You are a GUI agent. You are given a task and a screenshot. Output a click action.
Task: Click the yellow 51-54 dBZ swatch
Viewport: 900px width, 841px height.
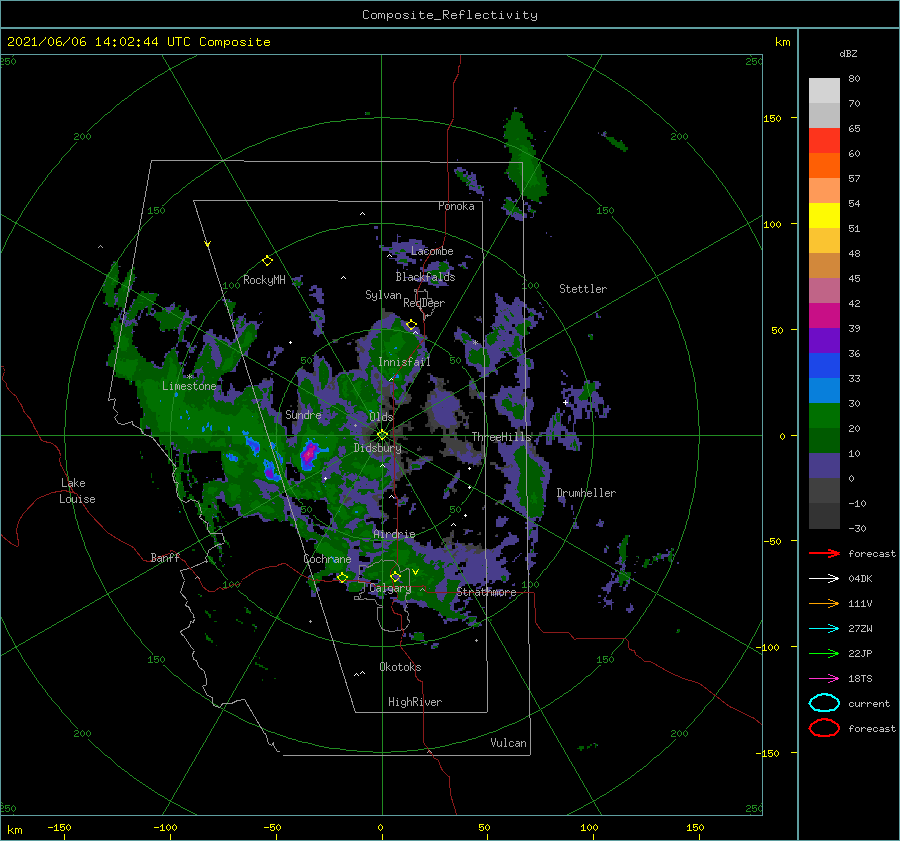[824, 216]
